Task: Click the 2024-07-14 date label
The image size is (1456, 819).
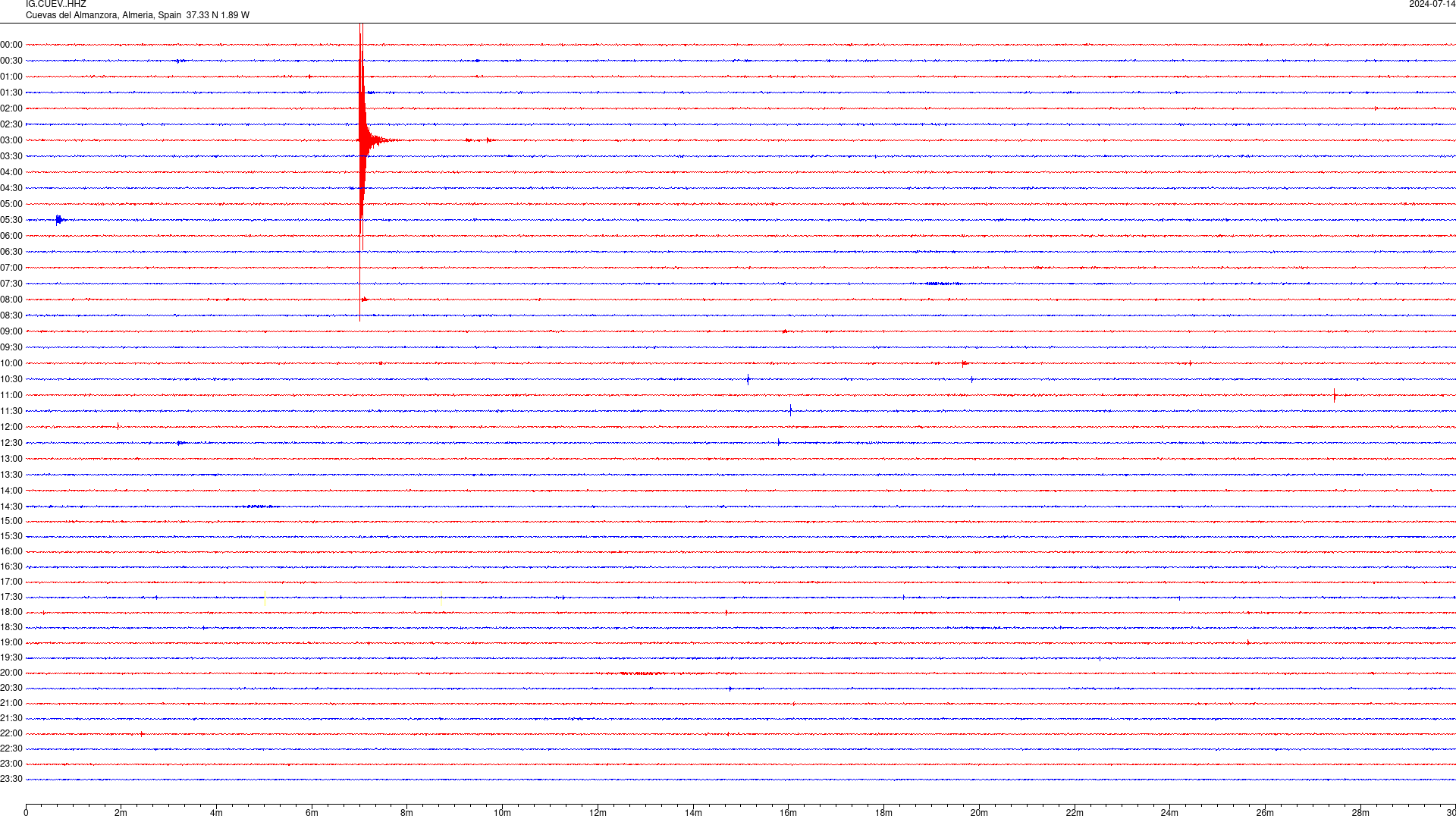Action: [1432, 5]
